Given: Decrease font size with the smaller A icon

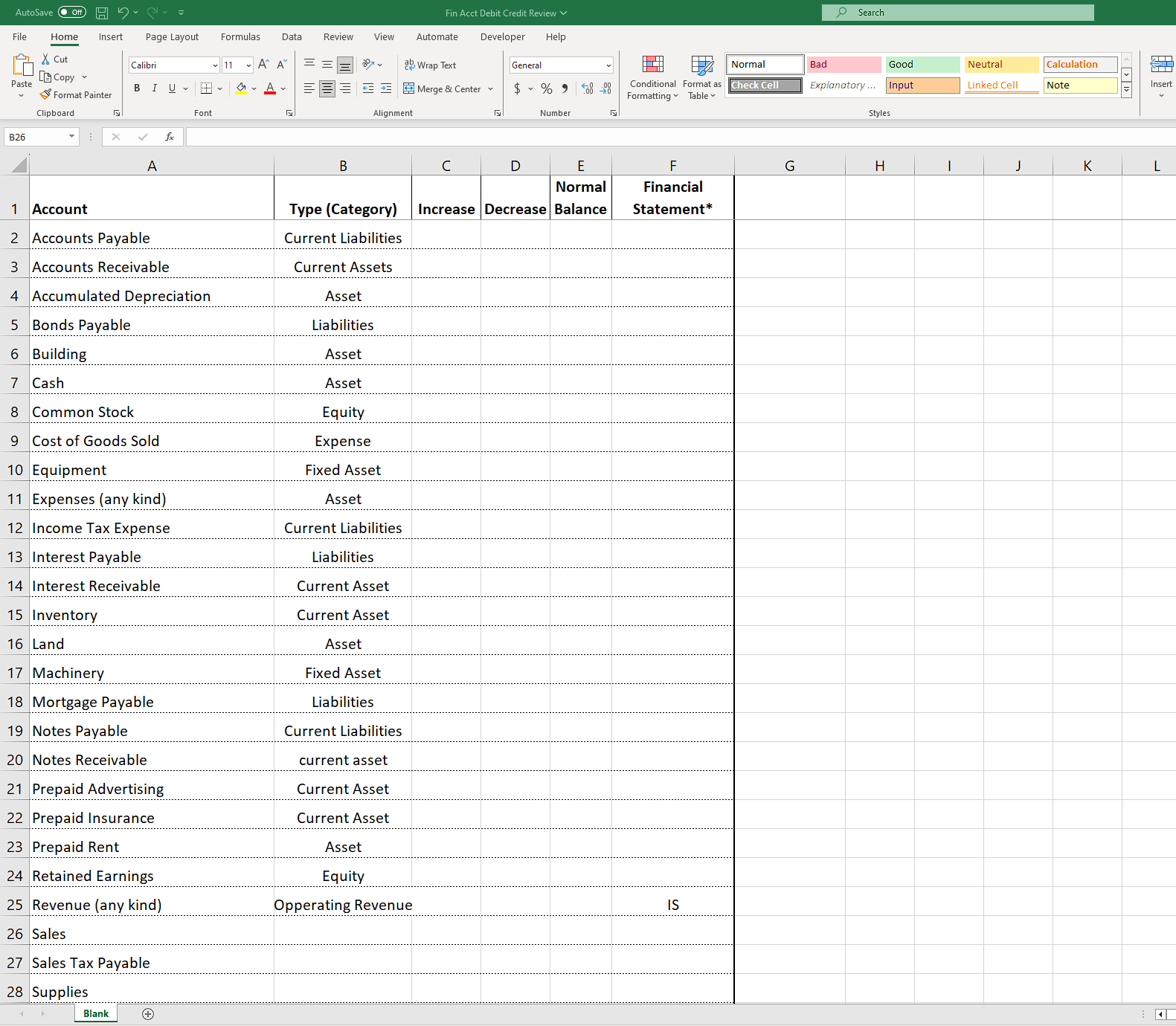Looking at the screenshot, I should point(282,65).
